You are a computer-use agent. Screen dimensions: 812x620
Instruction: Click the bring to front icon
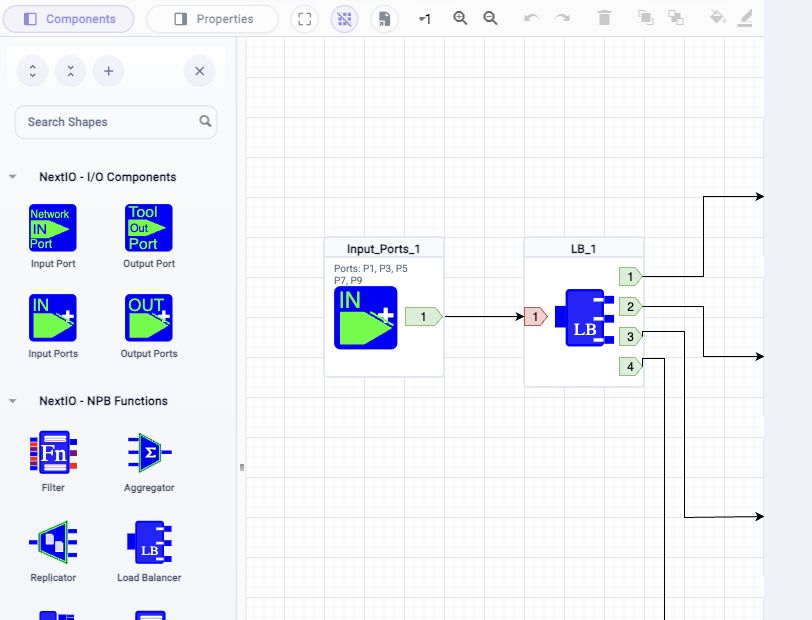click(x=645, y=18)
